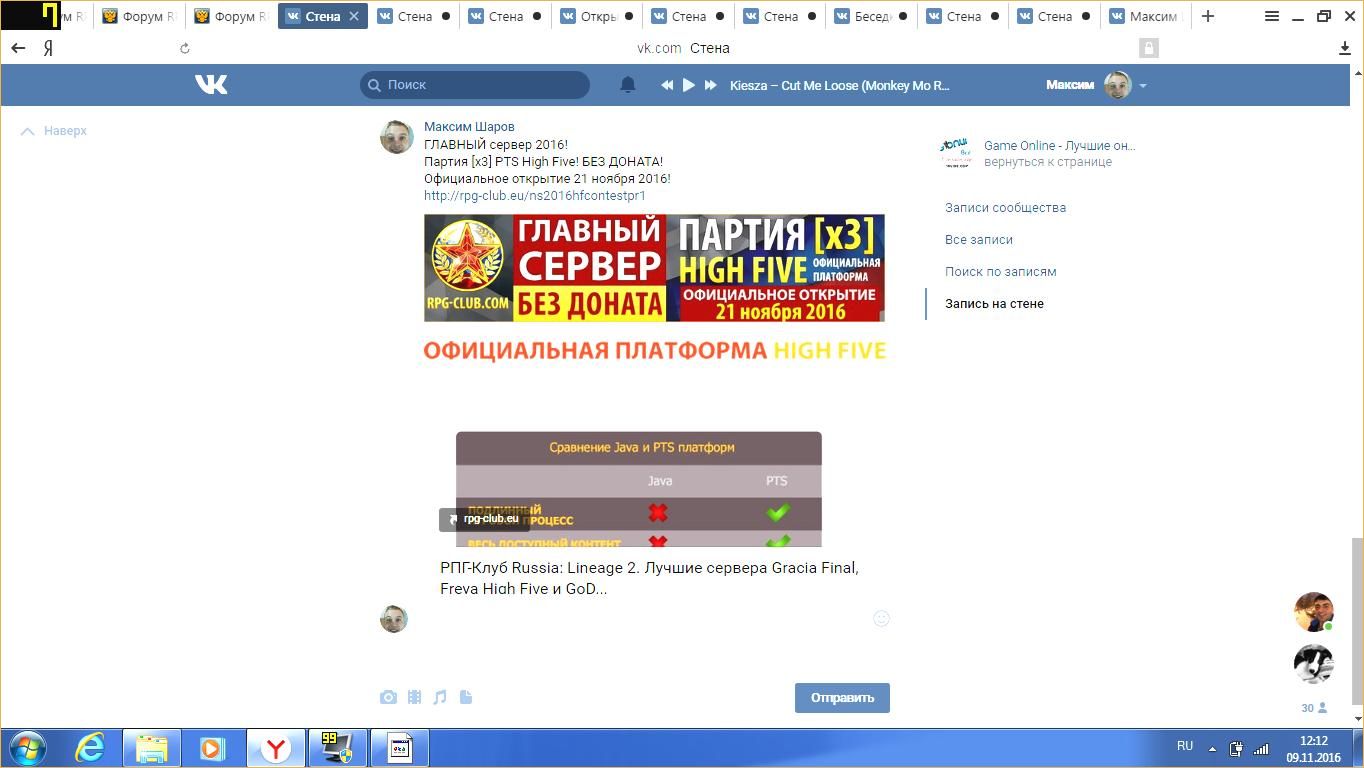Attach a document using the file icon
This screenshot has height=768, width=1364.
pos(466,697)
